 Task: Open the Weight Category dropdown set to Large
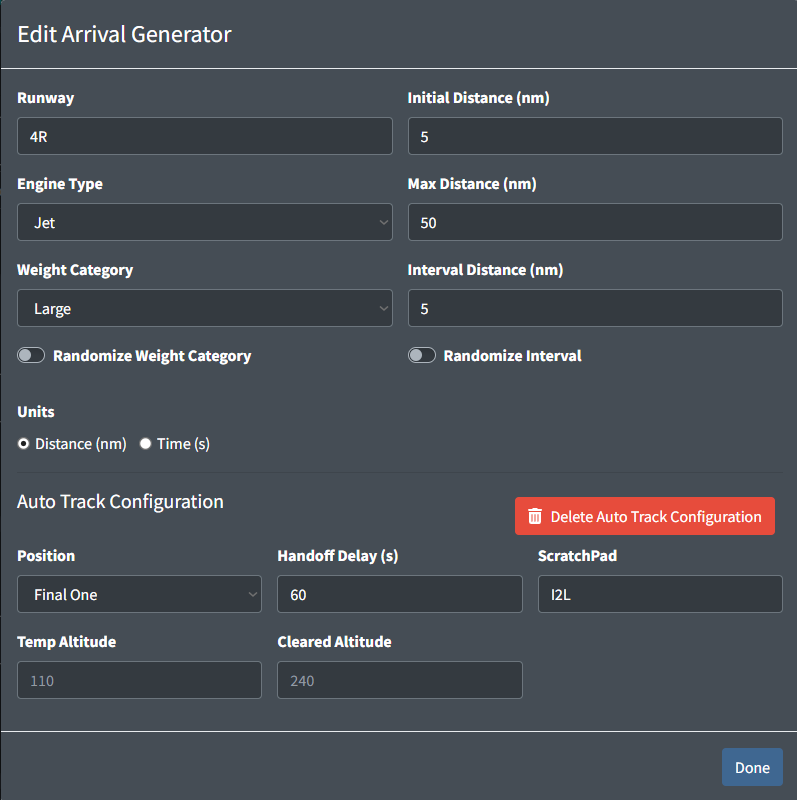pyautogui.click(x=205, y=308)
